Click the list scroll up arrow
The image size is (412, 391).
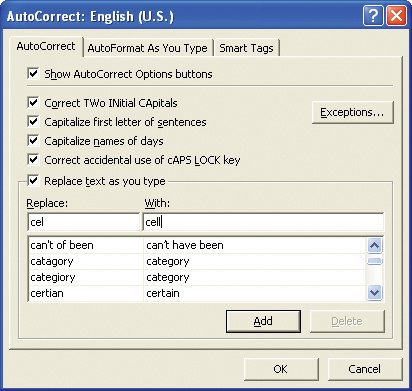374,246
